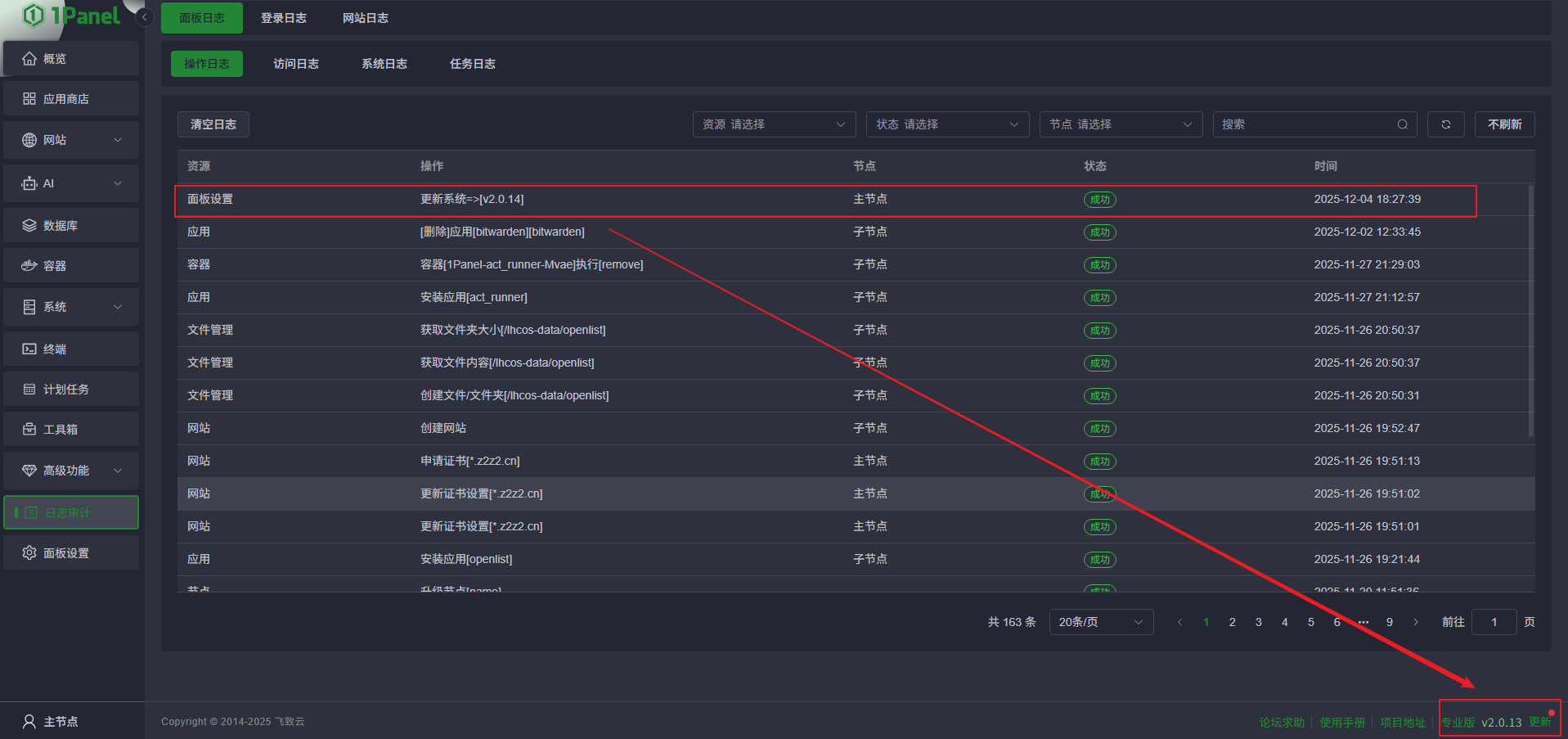Click the 清空日志 button
This screenshot has height=739, width=1568.
pos(213,124)
